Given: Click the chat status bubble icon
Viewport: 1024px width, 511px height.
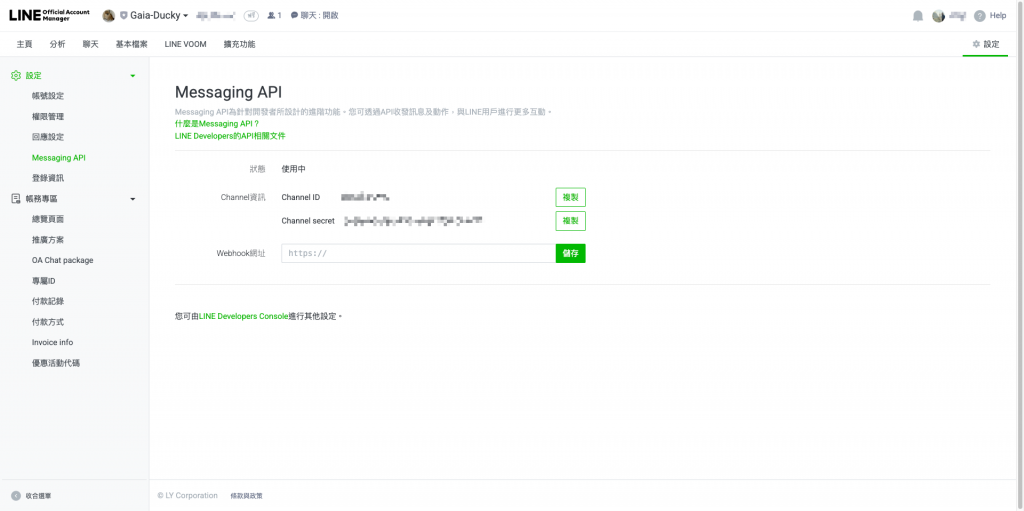Looking at the screenshot, I should click(295, 15).
